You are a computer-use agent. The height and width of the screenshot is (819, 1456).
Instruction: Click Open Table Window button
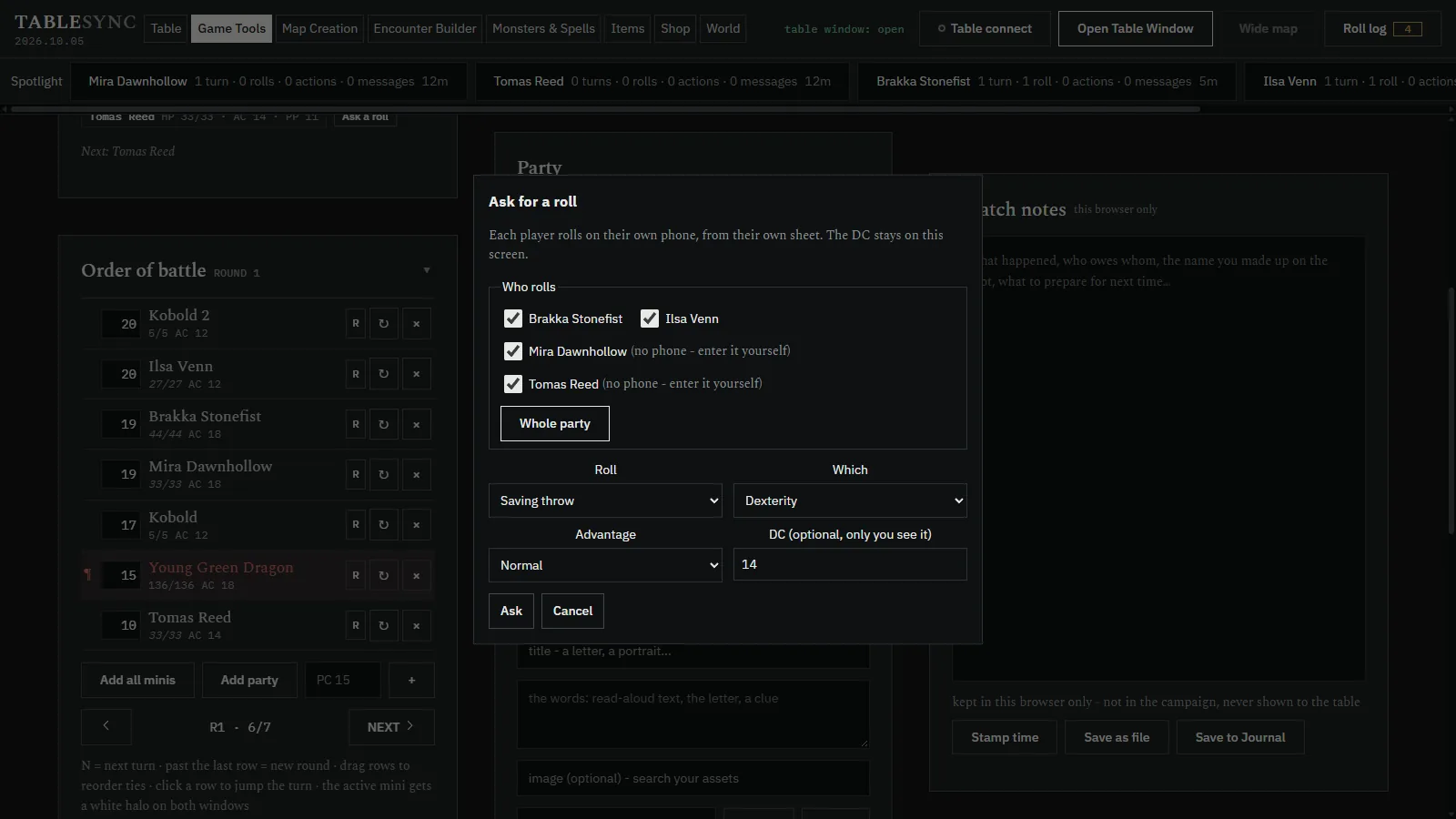click(x=1136, y=28)
